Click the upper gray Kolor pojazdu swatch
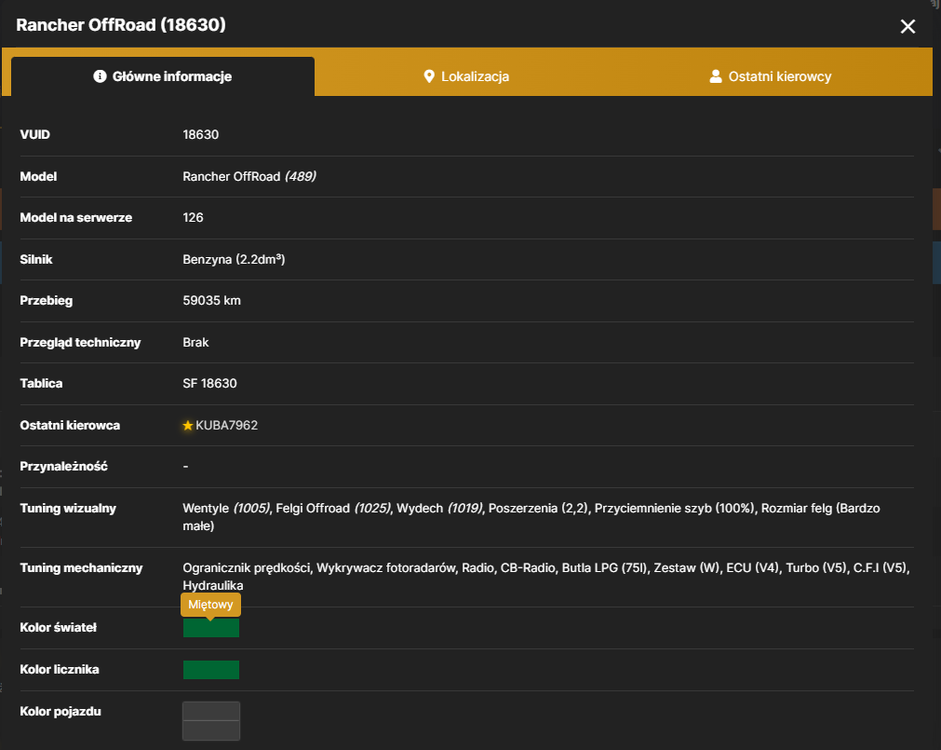The image size is (941, 750). tap(211, 711)
